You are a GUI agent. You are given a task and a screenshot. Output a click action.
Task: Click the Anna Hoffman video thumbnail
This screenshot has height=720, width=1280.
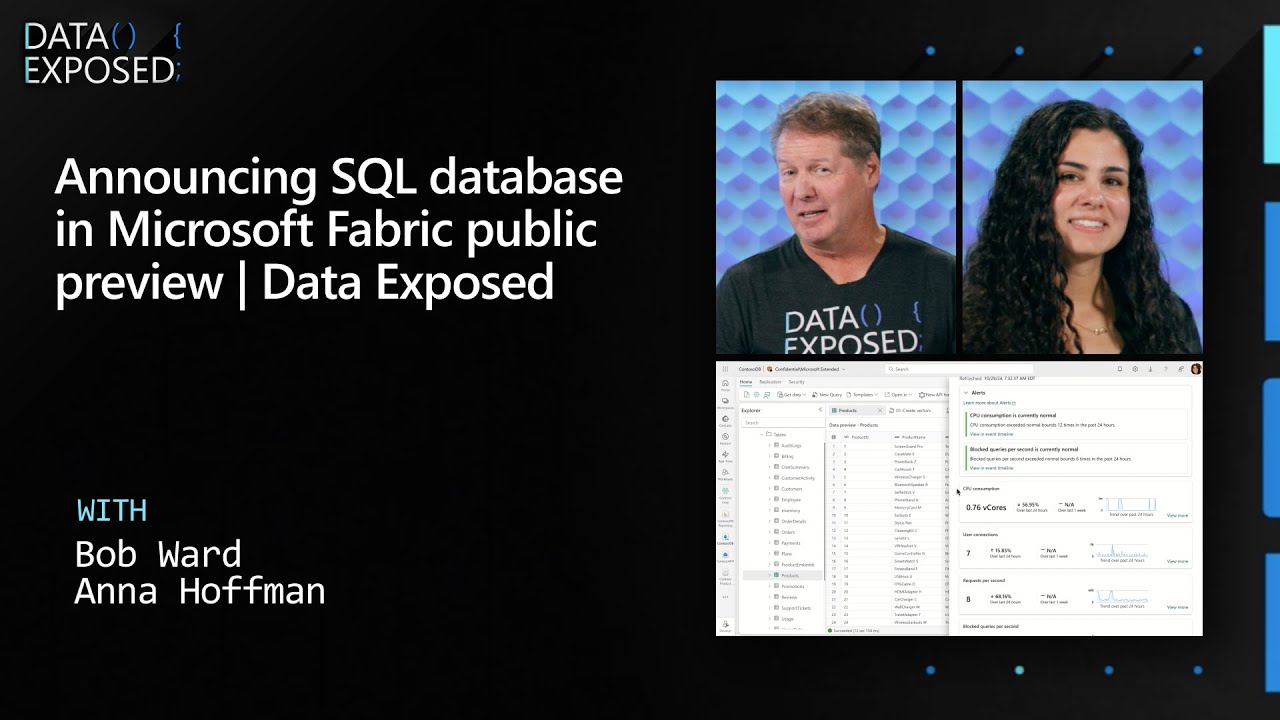(1082, 217)
